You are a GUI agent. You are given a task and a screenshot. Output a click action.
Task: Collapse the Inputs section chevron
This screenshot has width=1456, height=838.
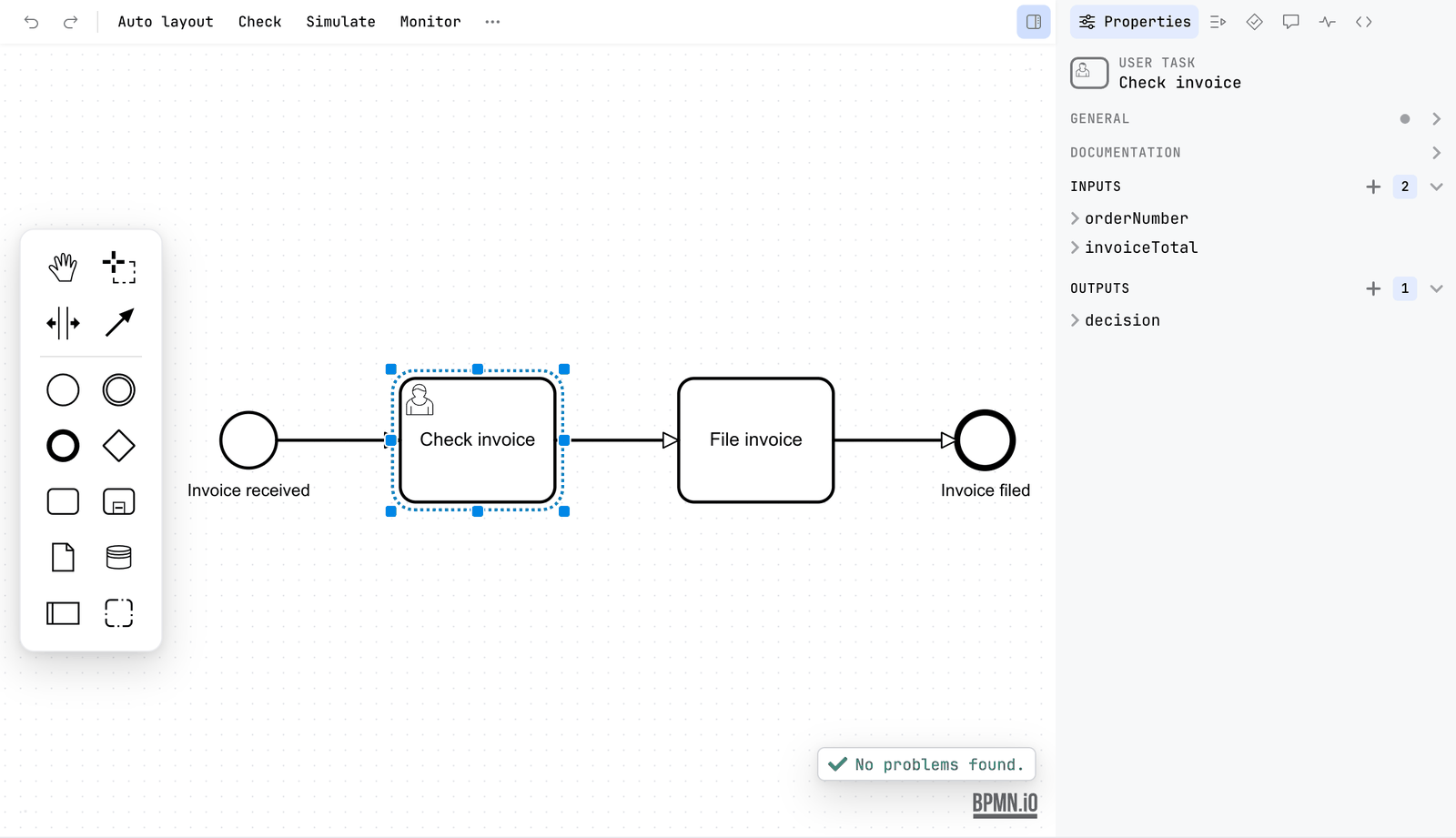(1437, 187)
